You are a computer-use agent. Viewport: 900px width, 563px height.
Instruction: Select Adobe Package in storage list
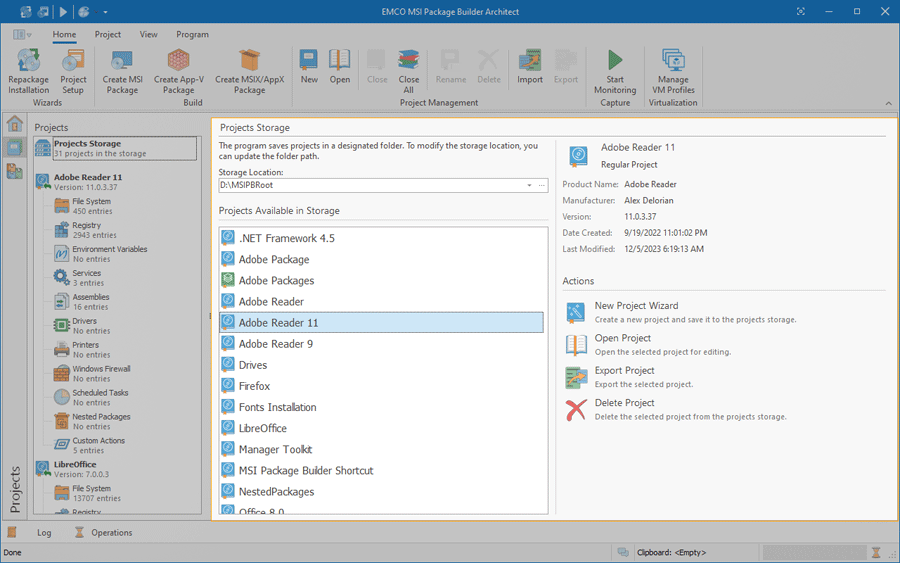(x=382, y=259)
